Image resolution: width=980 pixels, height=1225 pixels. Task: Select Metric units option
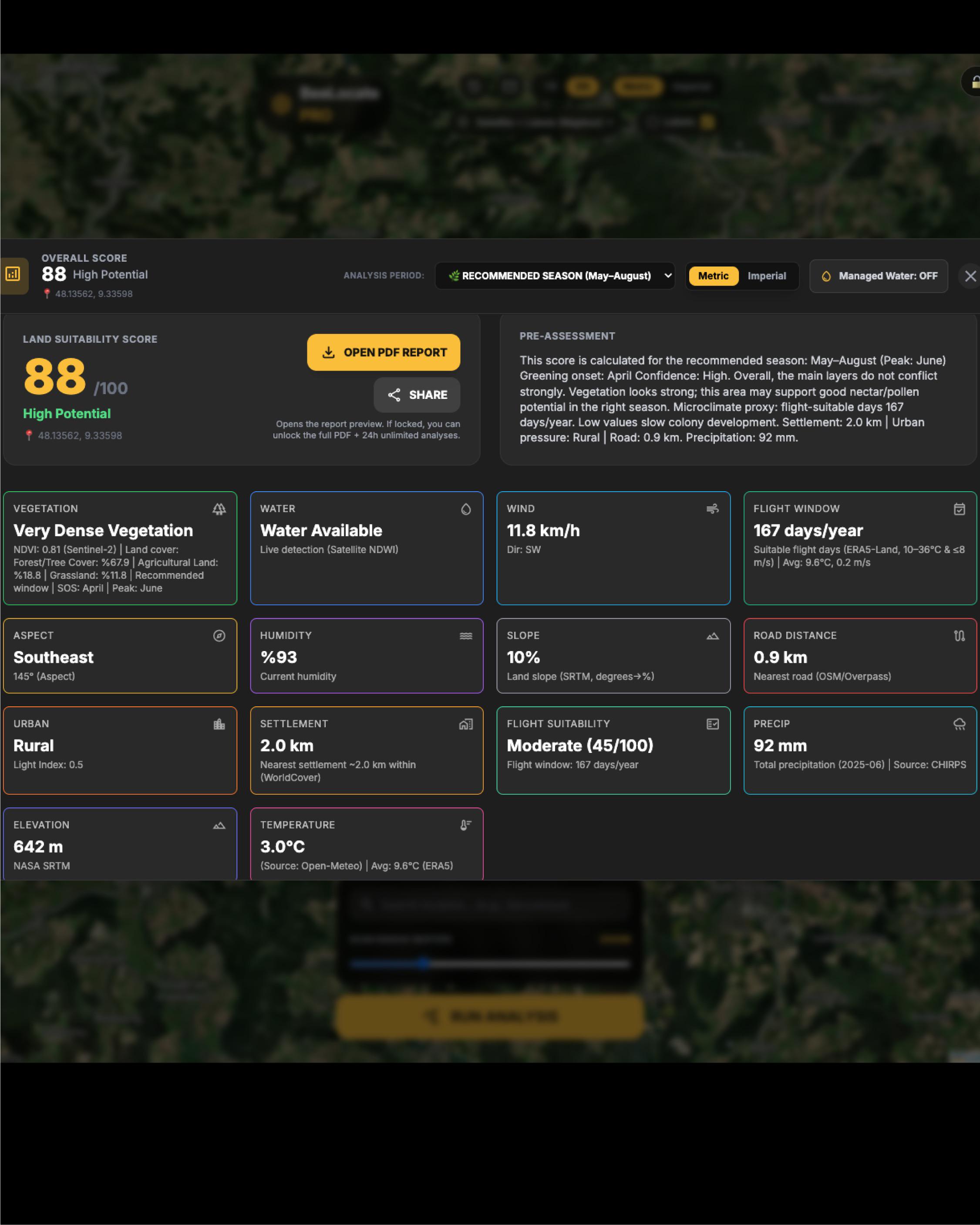pos(713,276)
